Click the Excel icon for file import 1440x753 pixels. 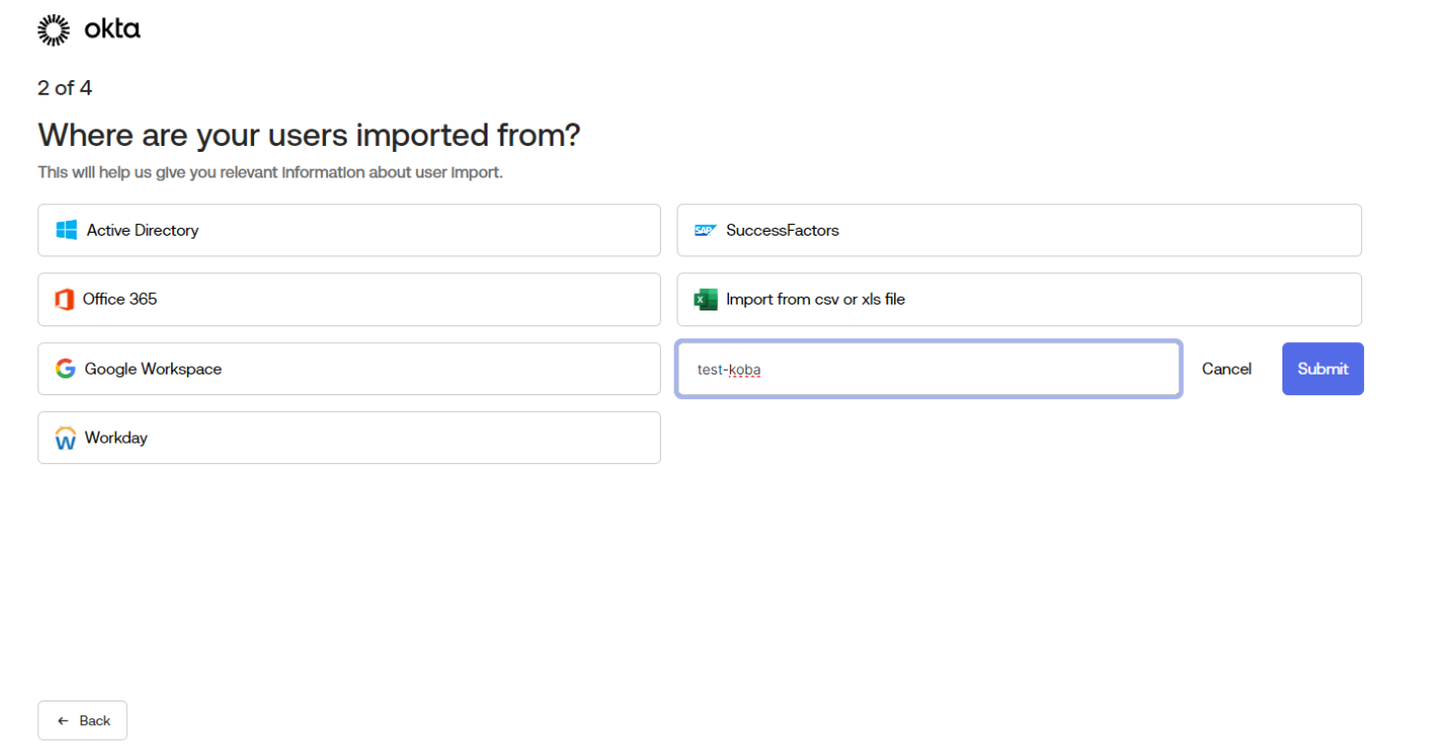pos(706,299)
